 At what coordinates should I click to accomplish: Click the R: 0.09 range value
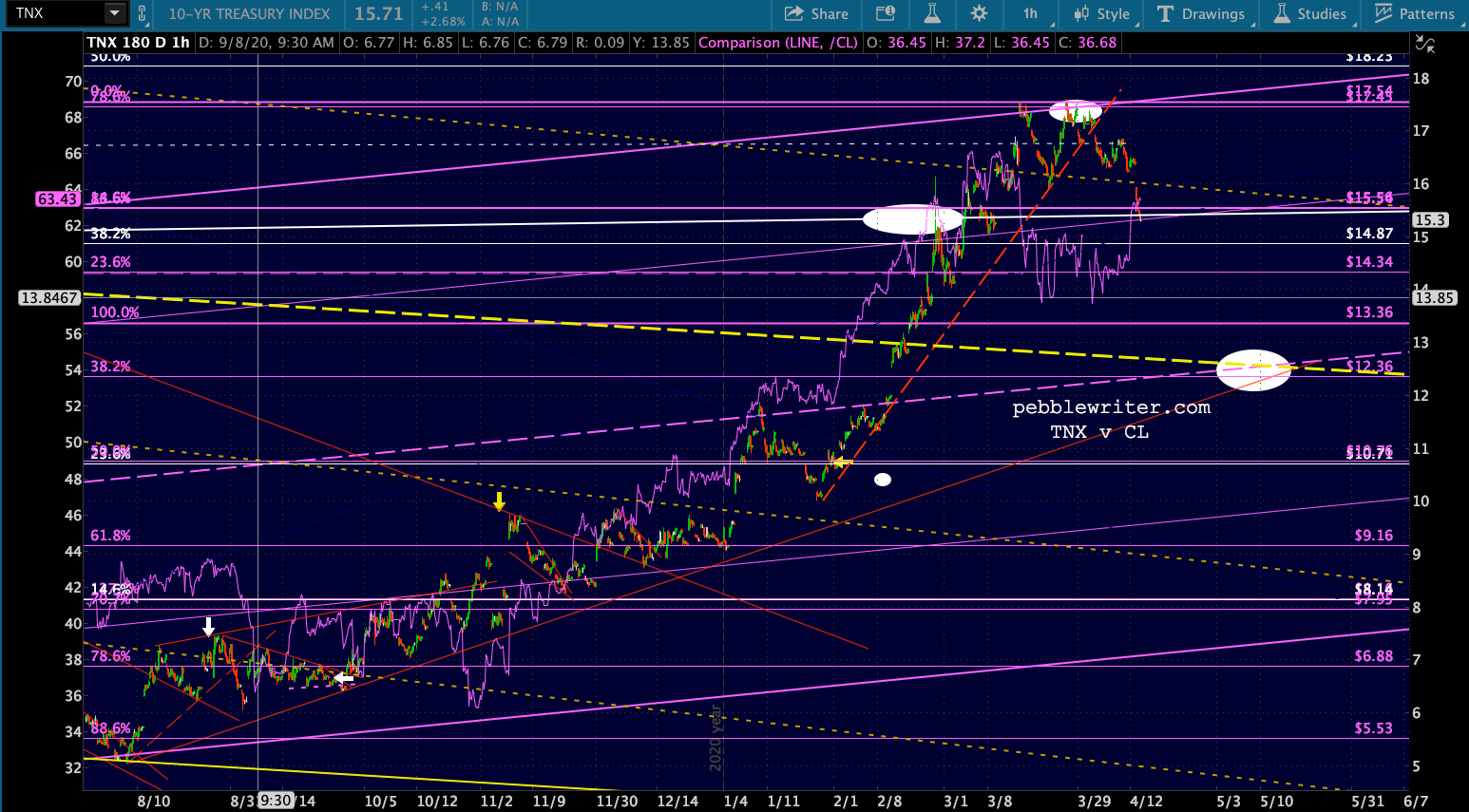(x=600, y=43)
